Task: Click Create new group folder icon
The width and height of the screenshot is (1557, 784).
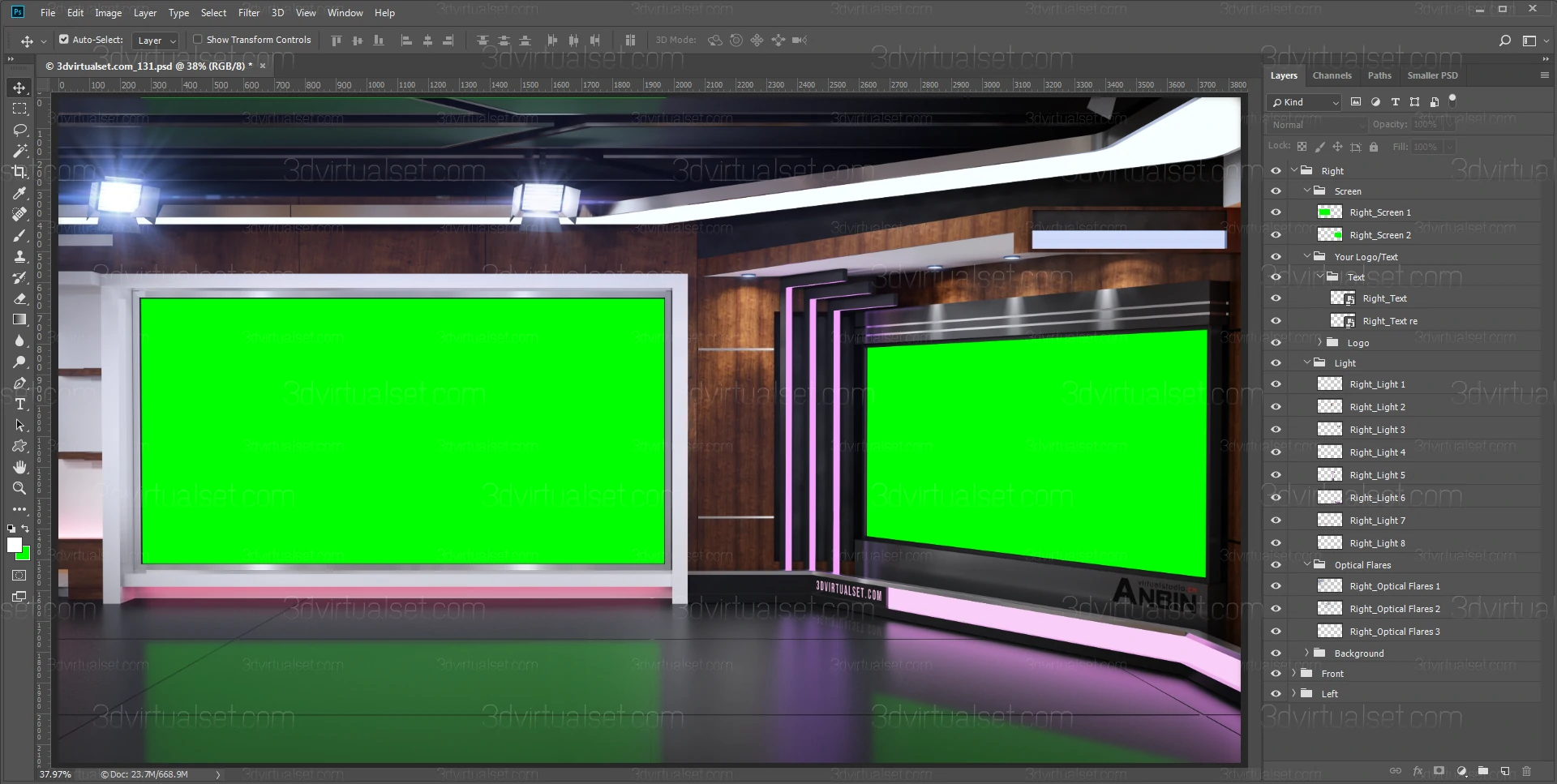Action: pos(1482,771)
